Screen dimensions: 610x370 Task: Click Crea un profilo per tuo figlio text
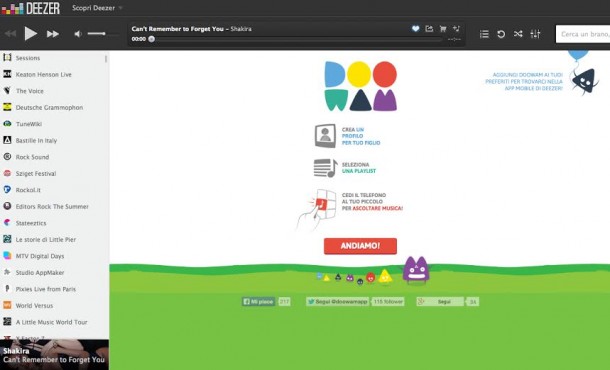[361, 136]
